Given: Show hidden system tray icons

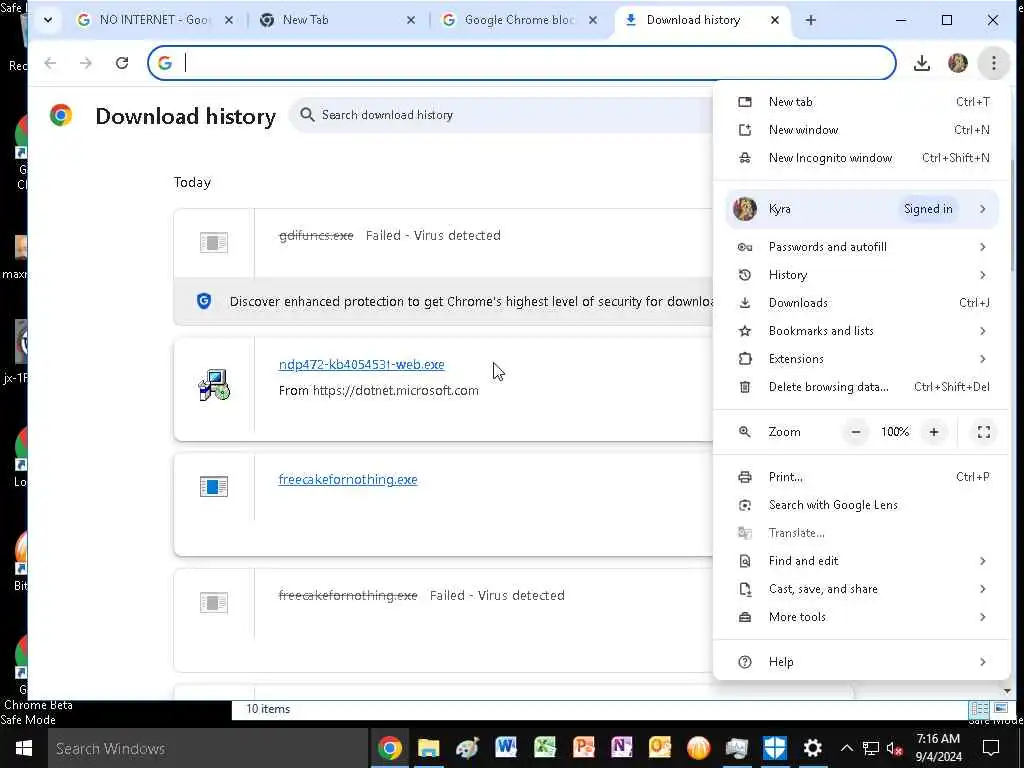Looking at the screenshot, I should tap(846, 748).
